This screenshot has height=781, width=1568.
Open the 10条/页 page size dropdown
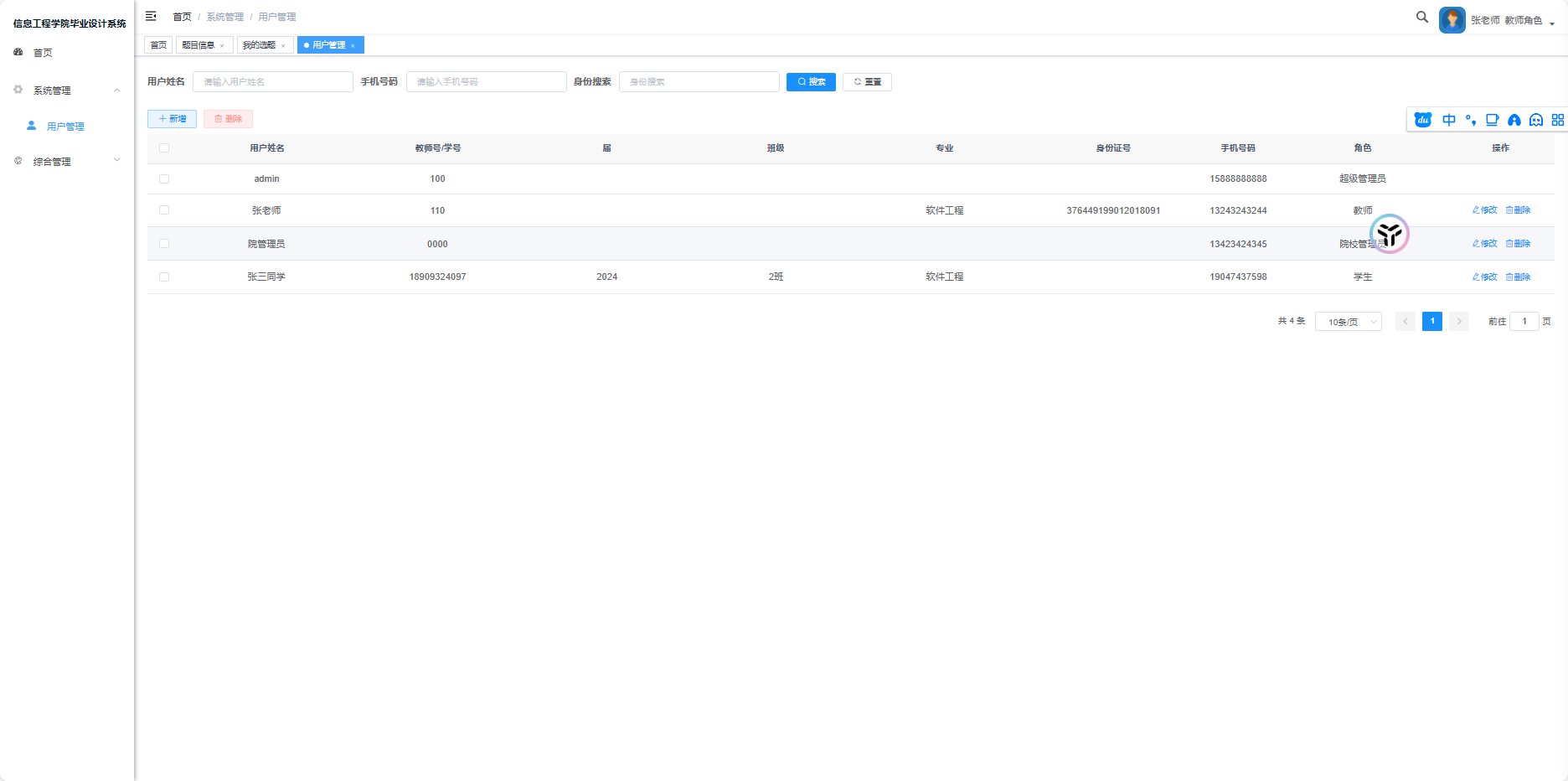click(1348, 322)
